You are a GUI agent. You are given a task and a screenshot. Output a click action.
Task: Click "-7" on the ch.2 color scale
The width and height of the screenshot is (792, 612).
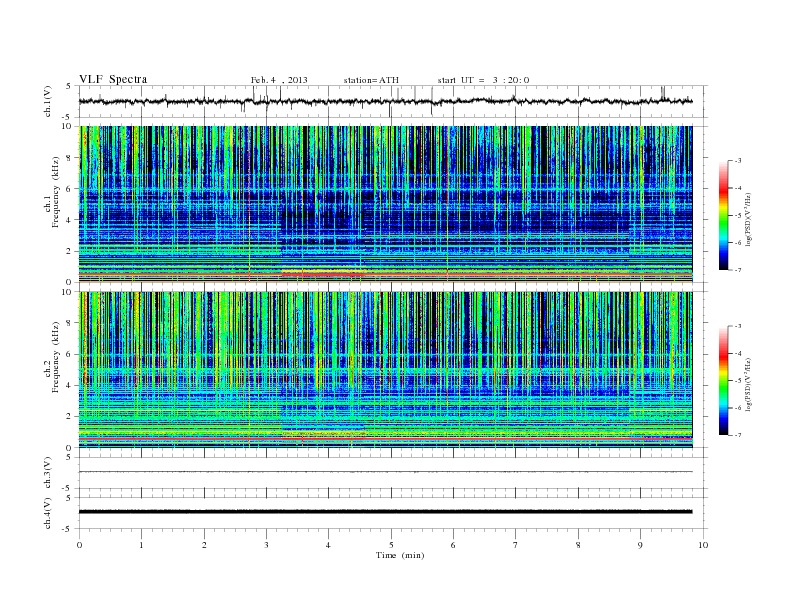pyautogui.click(x=738, y=435)
